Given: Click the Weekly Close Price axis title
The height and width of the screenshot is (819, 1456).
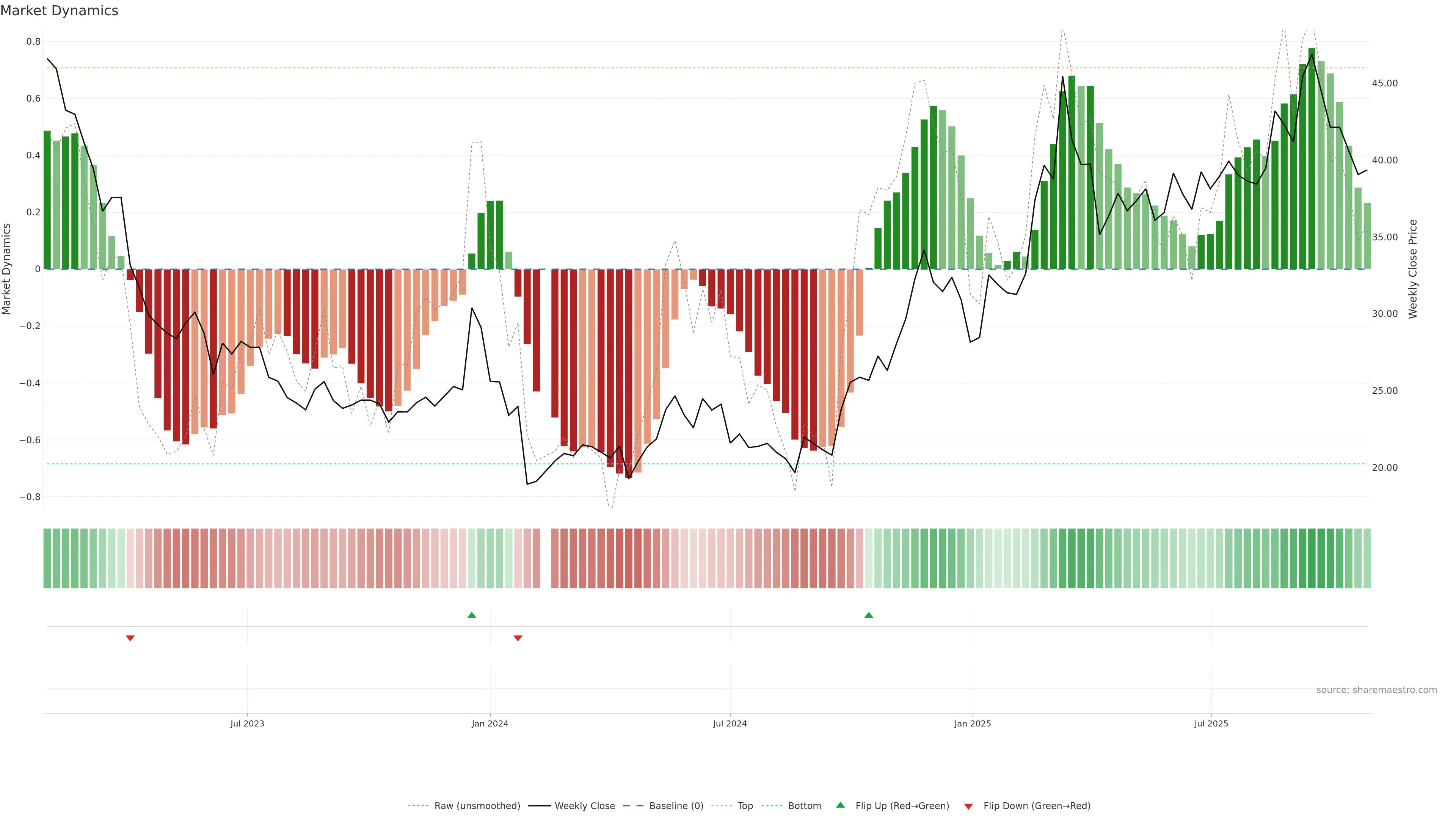Looking at the screenshot, I should pos(1413,269).
